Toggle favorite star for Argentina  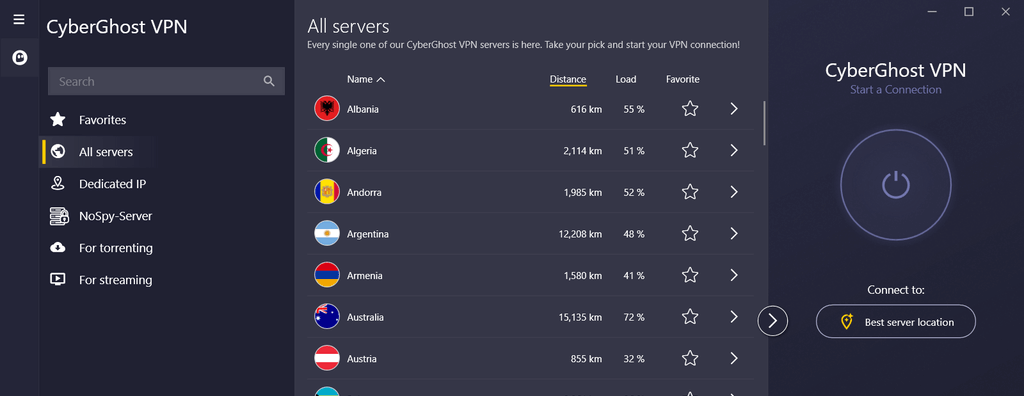[x=690, y=233]
